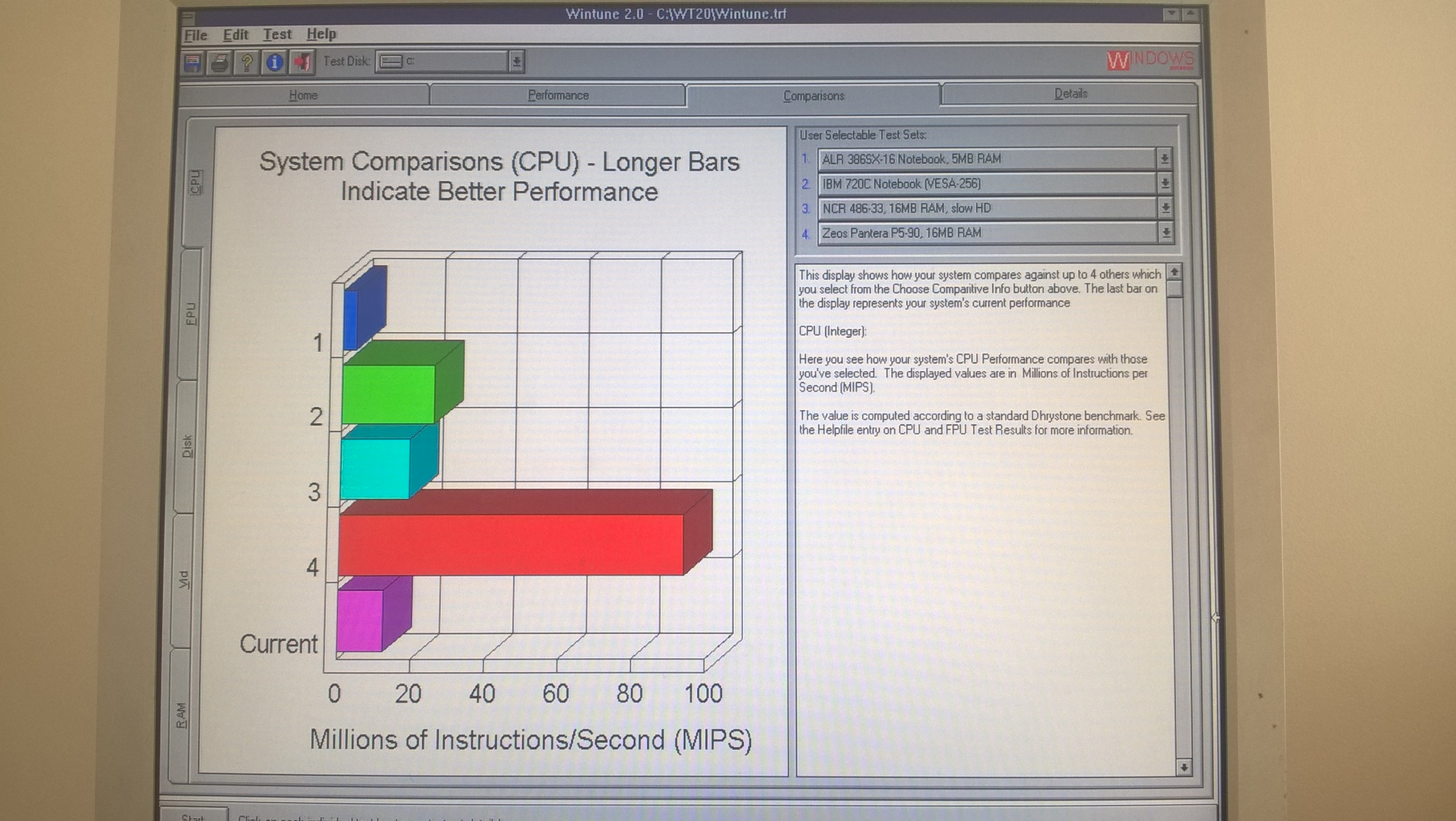This screenshot has height=821, width=1456.
Task: Click the green bar for system 2
Action: click(402, 382)
